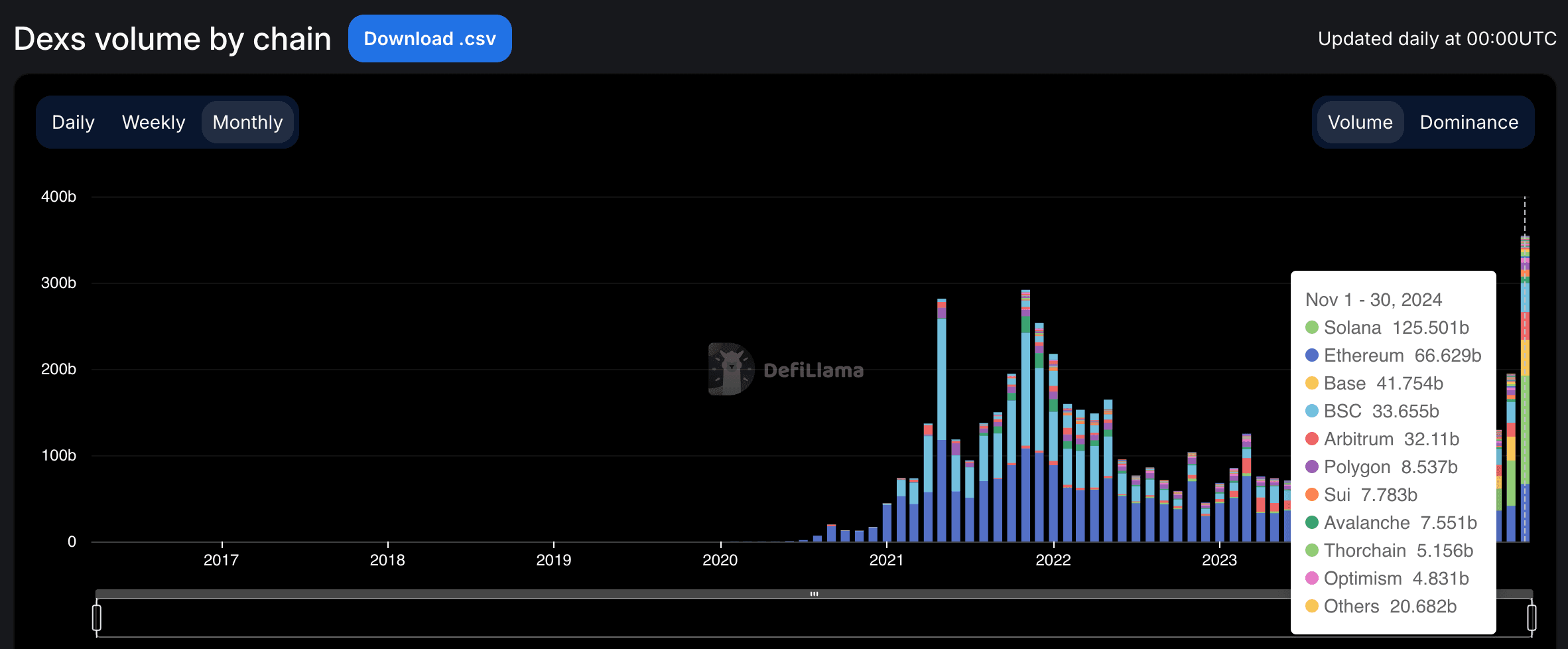Click the 2022 x-axis label

click(x=1053, y=560)
